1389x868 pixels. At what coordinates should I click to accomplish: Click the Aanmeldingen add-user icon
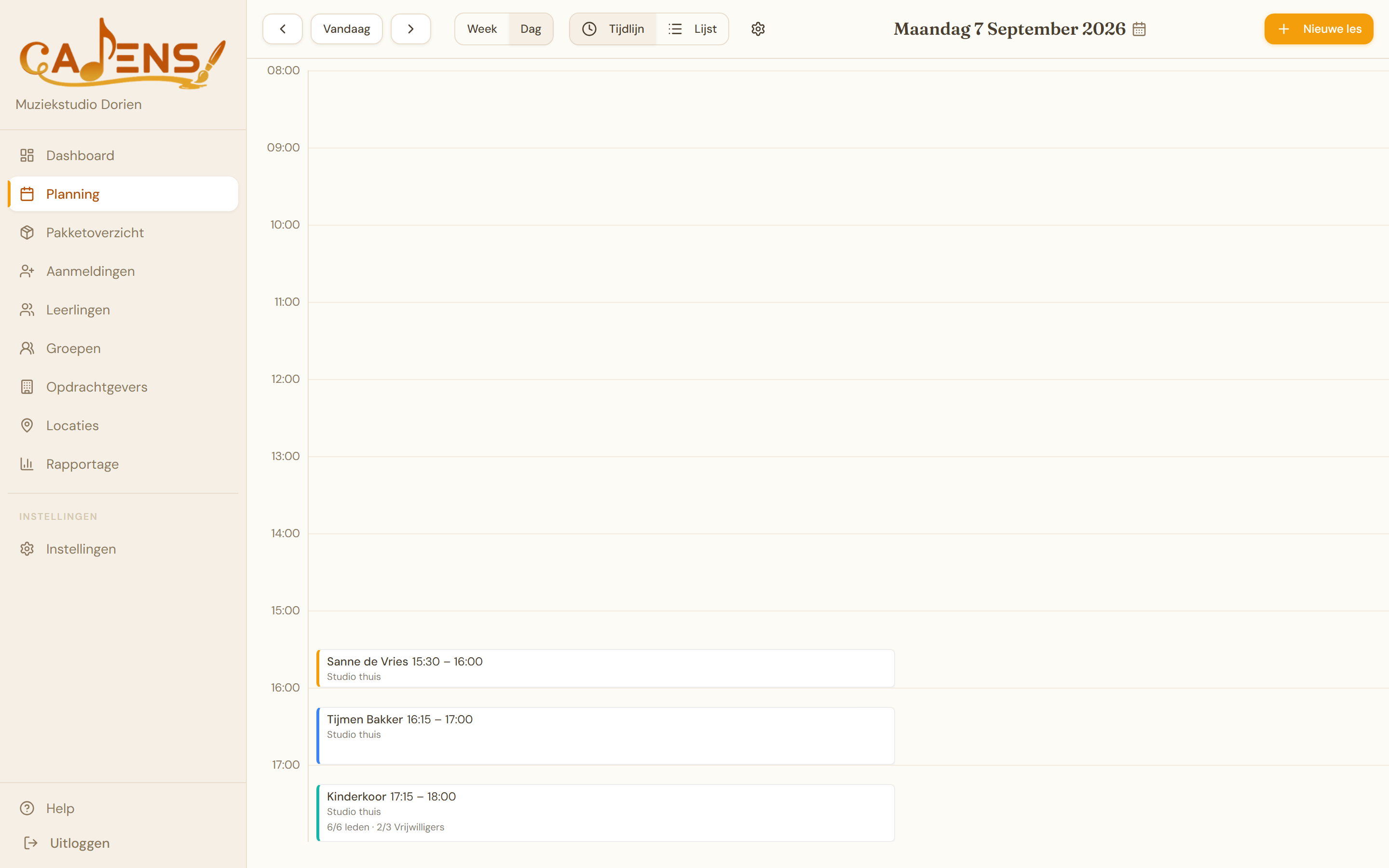pyautogui.click(x=27, y=271)
